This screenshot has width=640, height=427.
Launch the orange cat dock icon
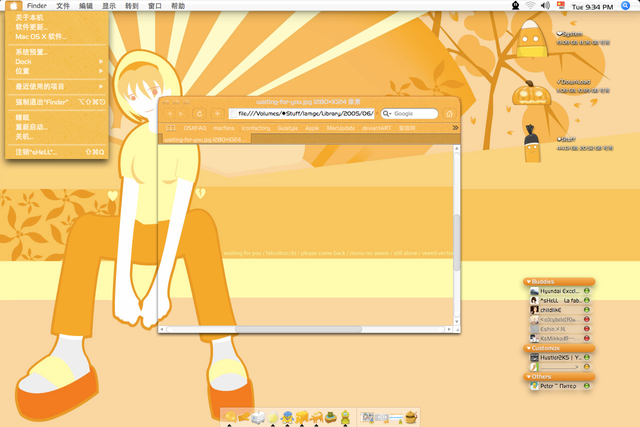coord(316,417)
